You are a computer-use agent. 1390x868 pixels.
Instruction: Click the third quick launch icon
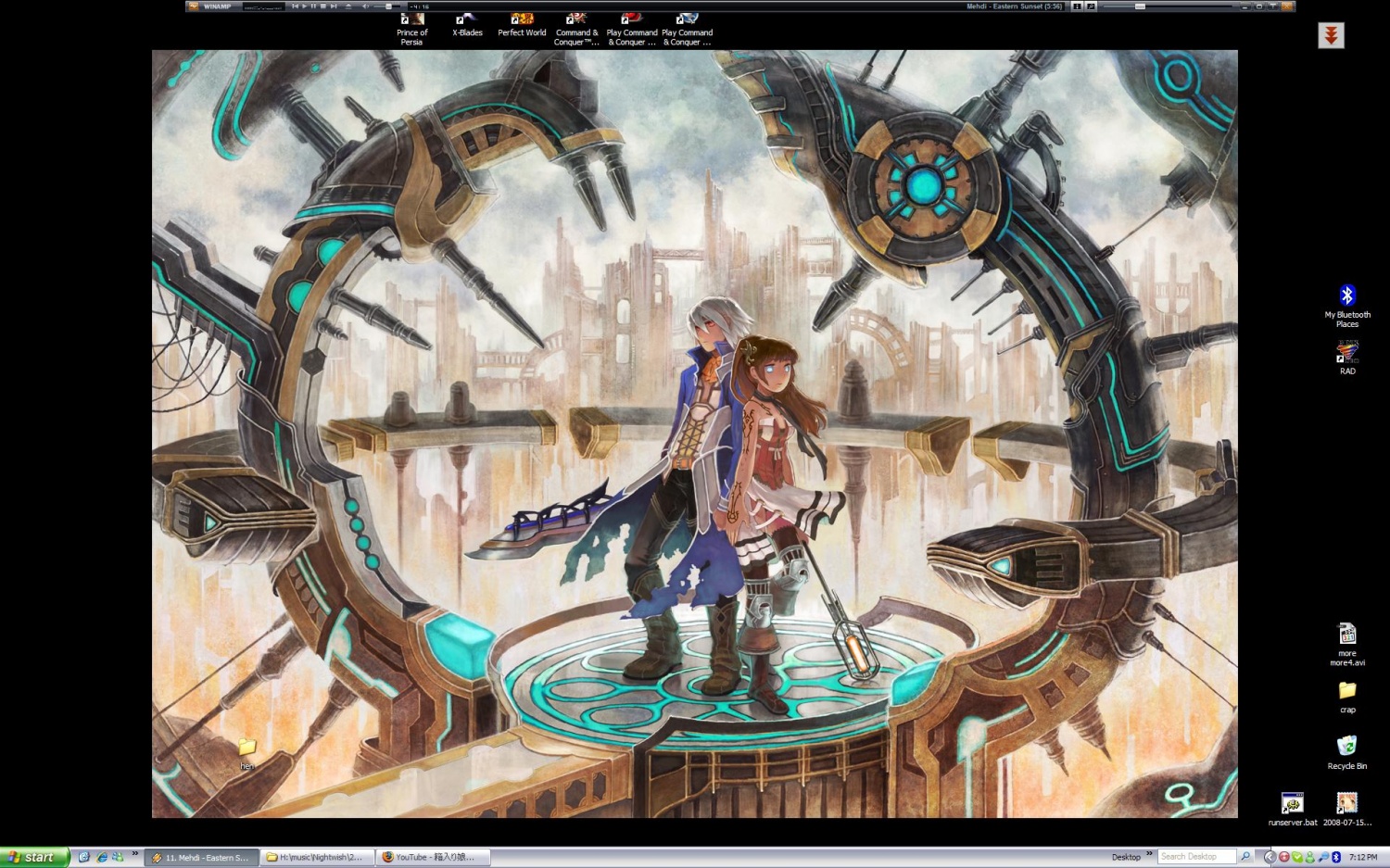(x=118, y=857)
